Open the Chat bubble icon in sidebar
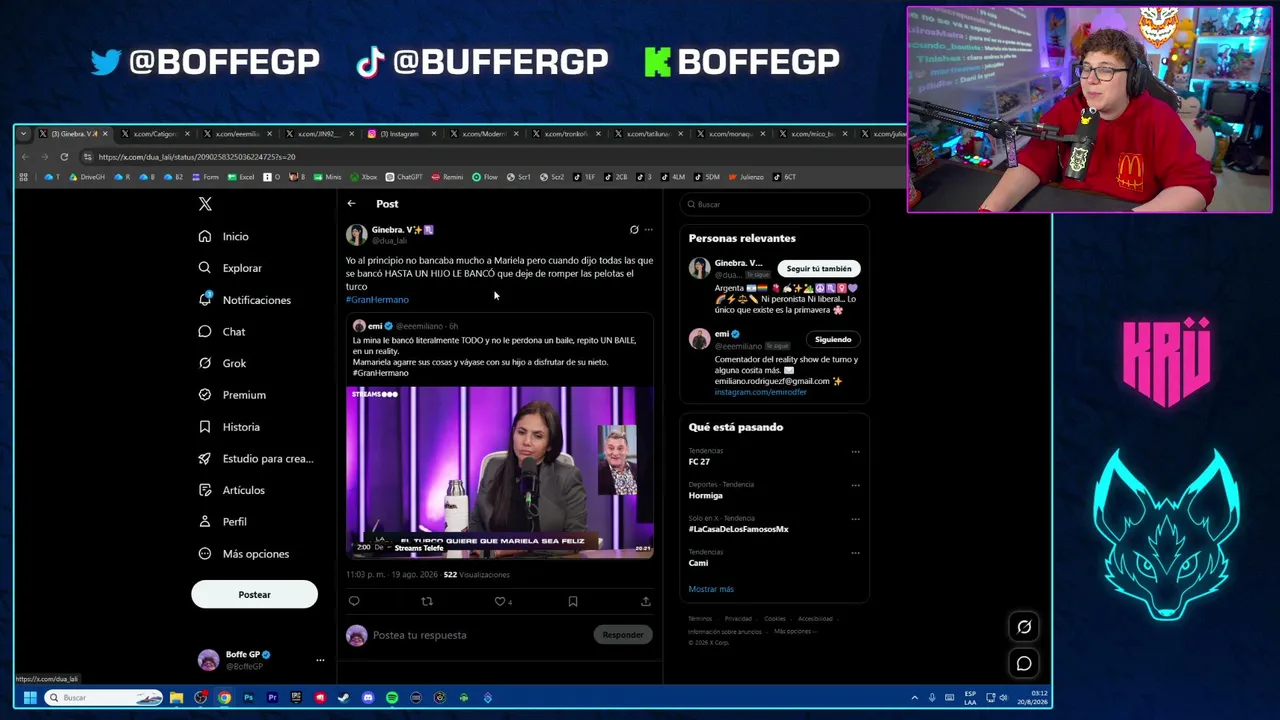The width and height of the screenshot is (1280, 720). click(205, 331)
